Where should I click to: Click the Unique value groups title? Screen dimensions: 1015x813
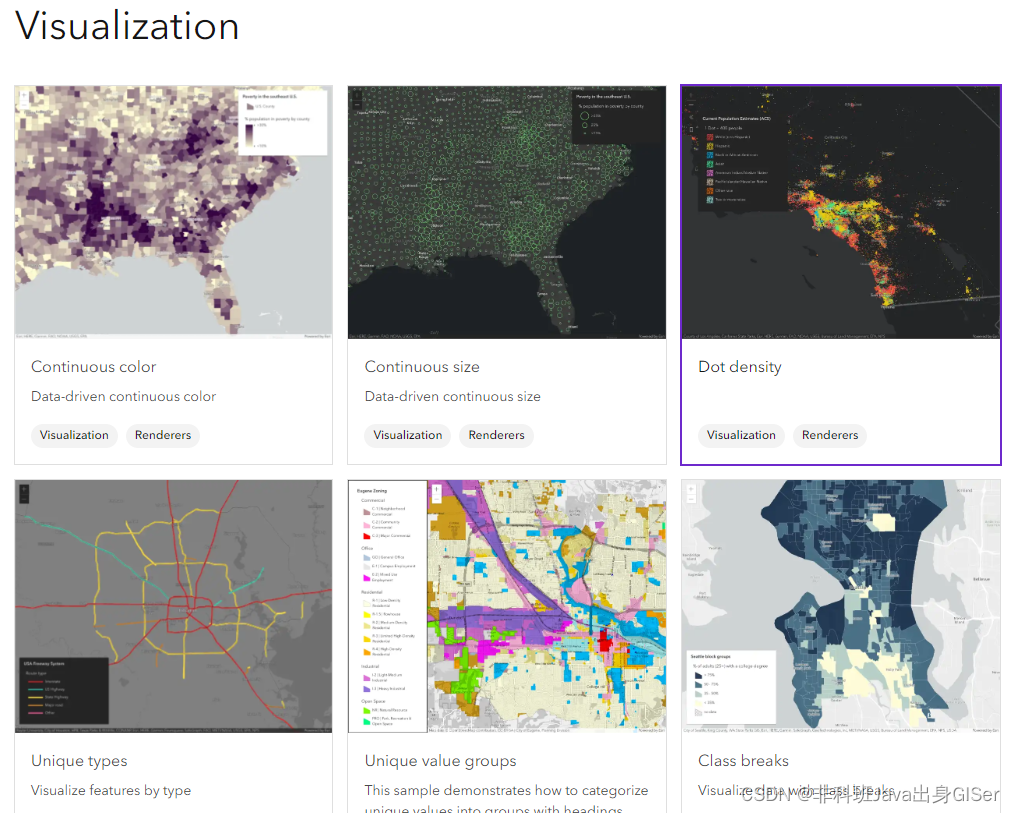[440, 761]
